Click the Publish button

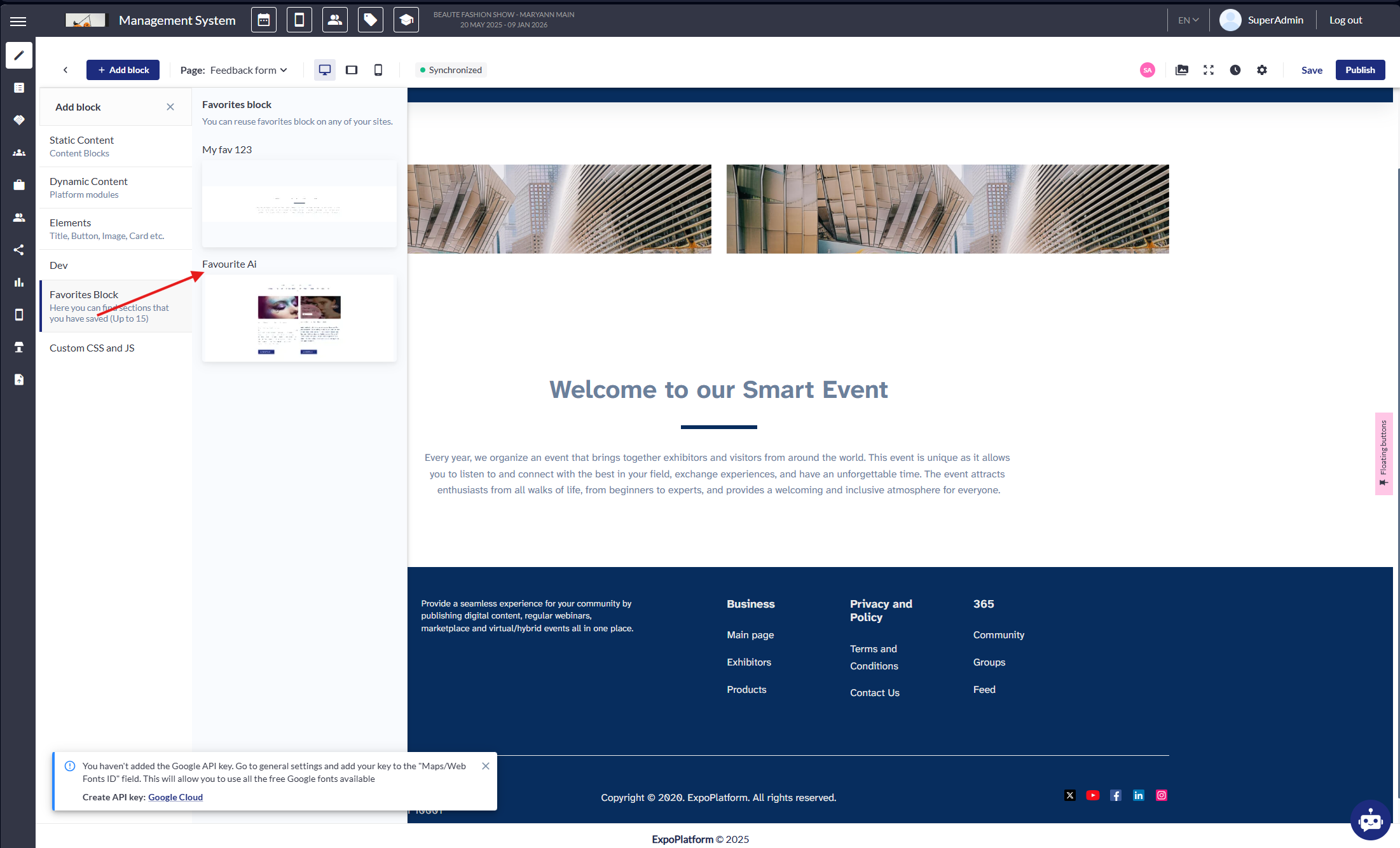(1360, 70)
